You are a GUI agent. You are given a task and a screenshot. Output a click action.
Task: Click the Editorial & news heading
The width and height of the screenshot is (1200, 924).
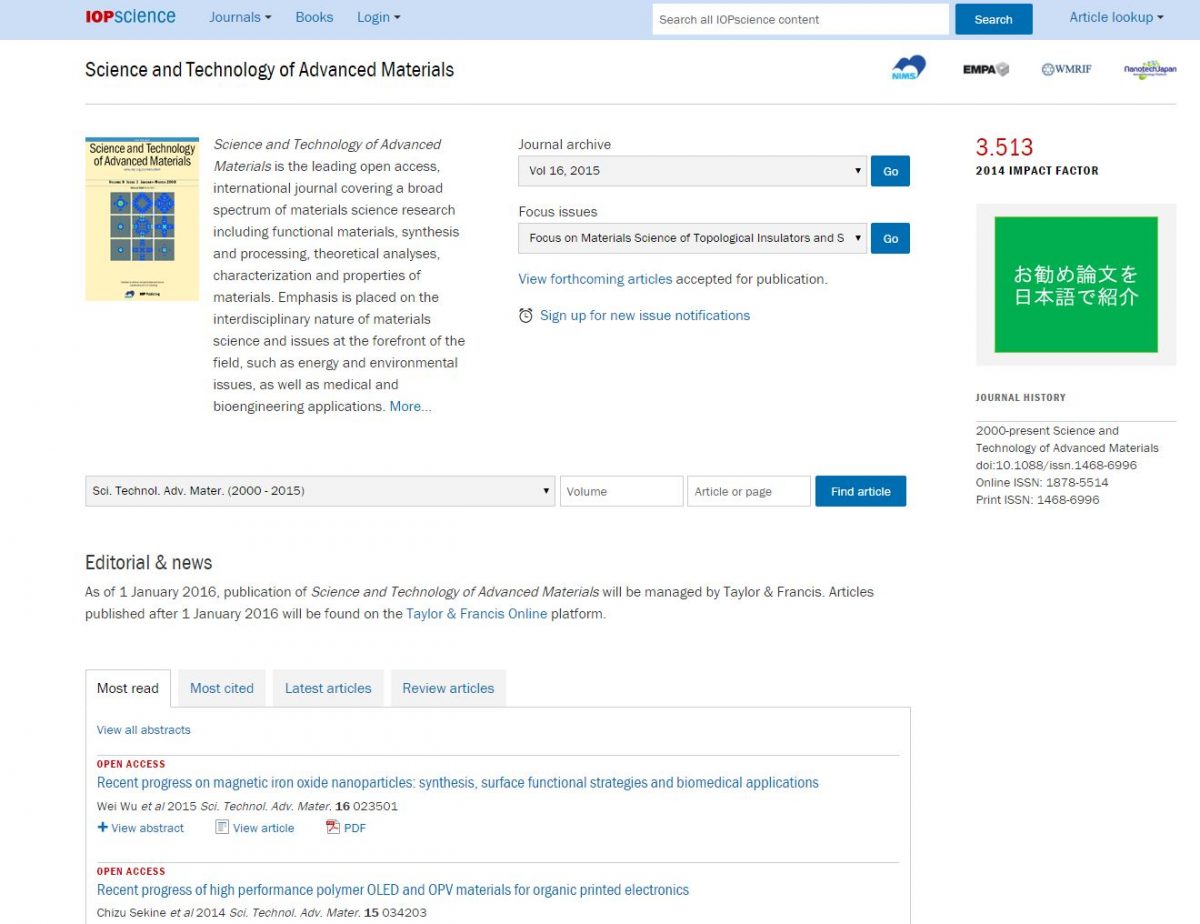[x=149, y=562]
